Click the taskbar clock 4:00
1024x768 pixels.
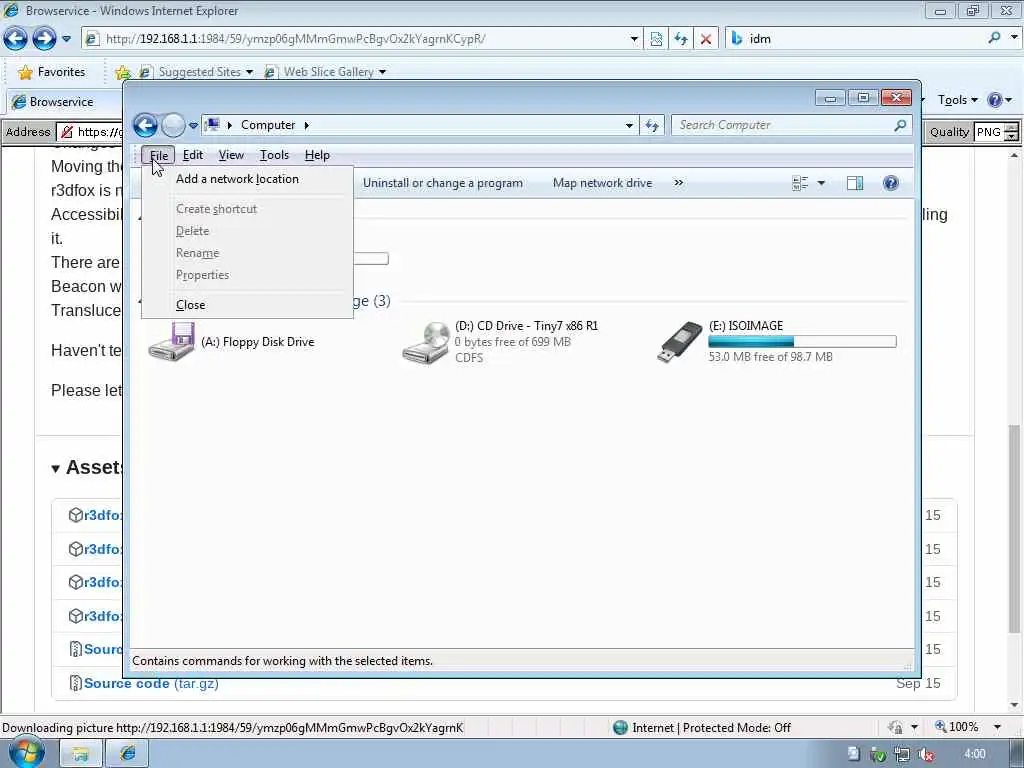point(975,754)
